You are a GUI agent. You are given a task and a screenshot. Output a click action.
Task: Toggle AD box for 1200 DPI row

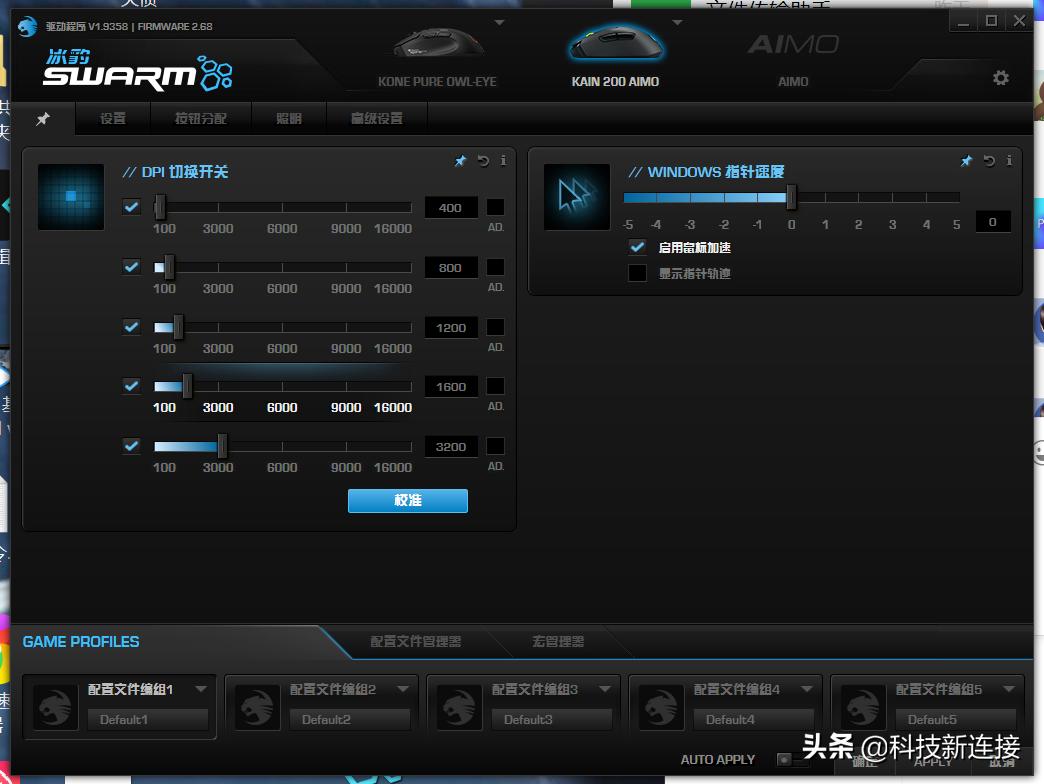(x=495, y=327)
